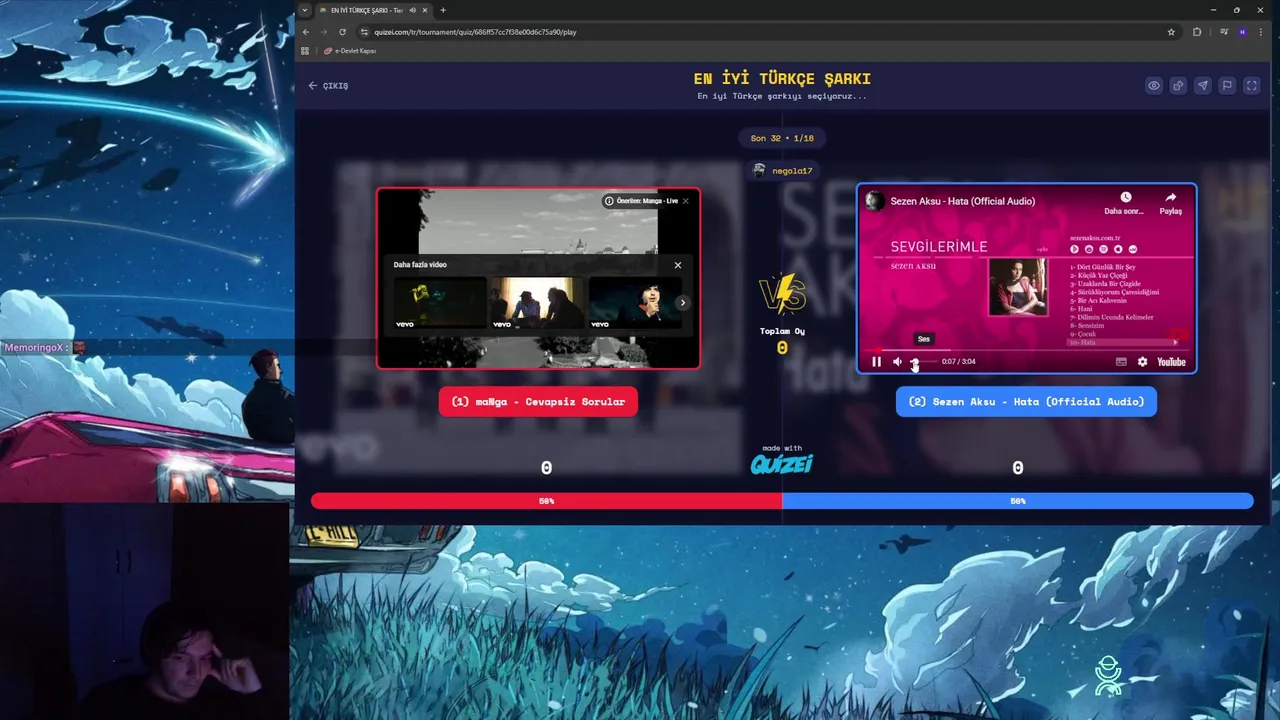
Task: Open the Önerilen: Manga - Live suggestion
Action: (x=641, y=201)
